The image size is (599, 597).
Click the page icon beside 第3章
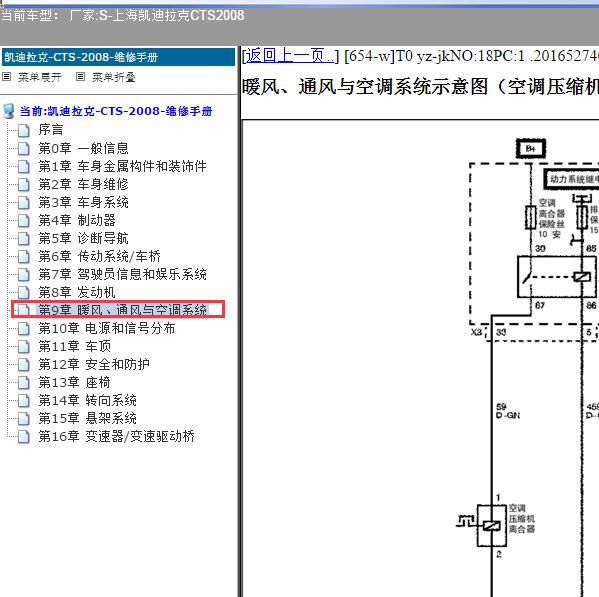pos(24,203)
